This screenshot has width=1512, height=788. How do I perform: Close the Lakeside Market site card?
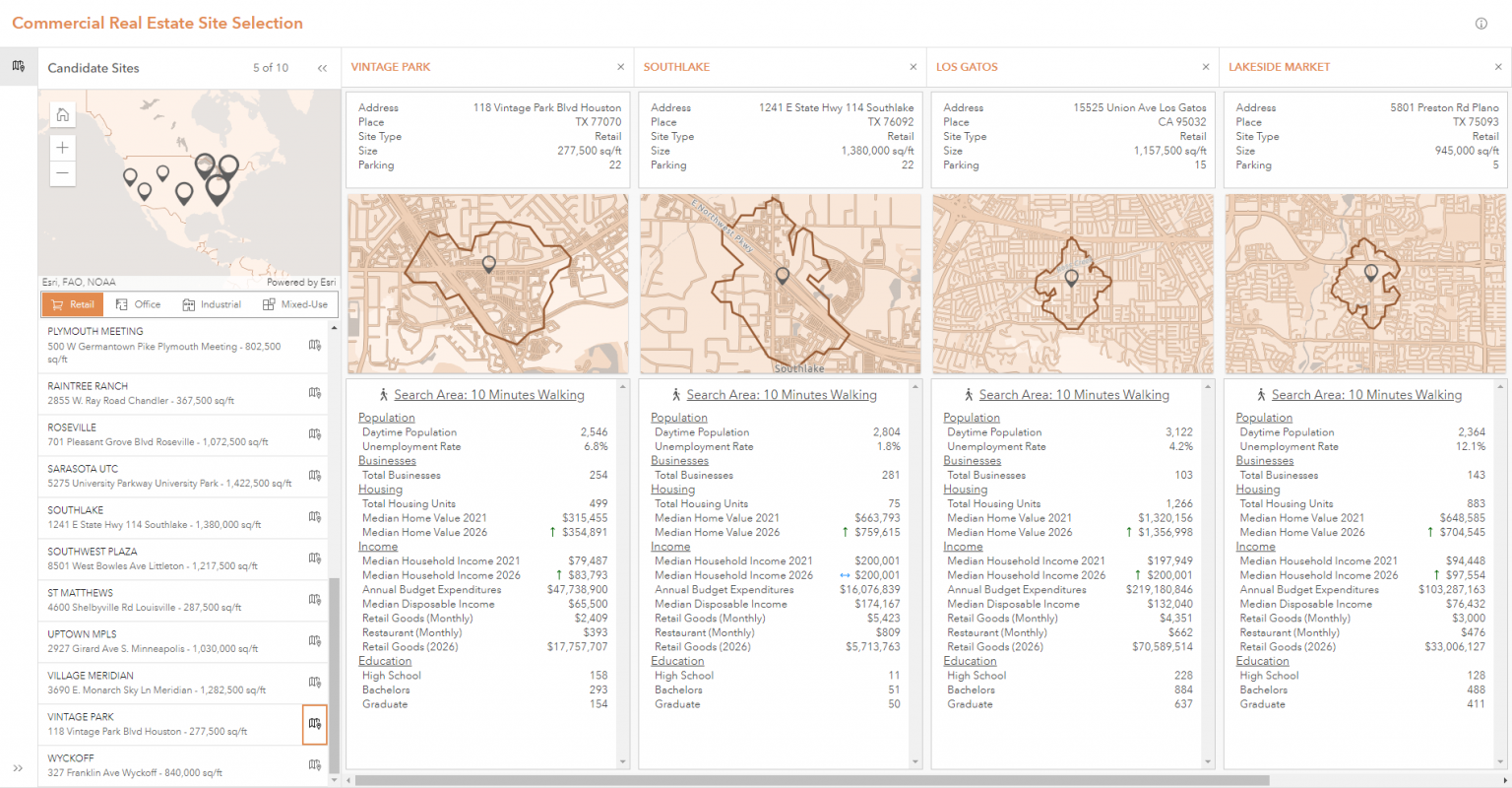[1497, 66]
